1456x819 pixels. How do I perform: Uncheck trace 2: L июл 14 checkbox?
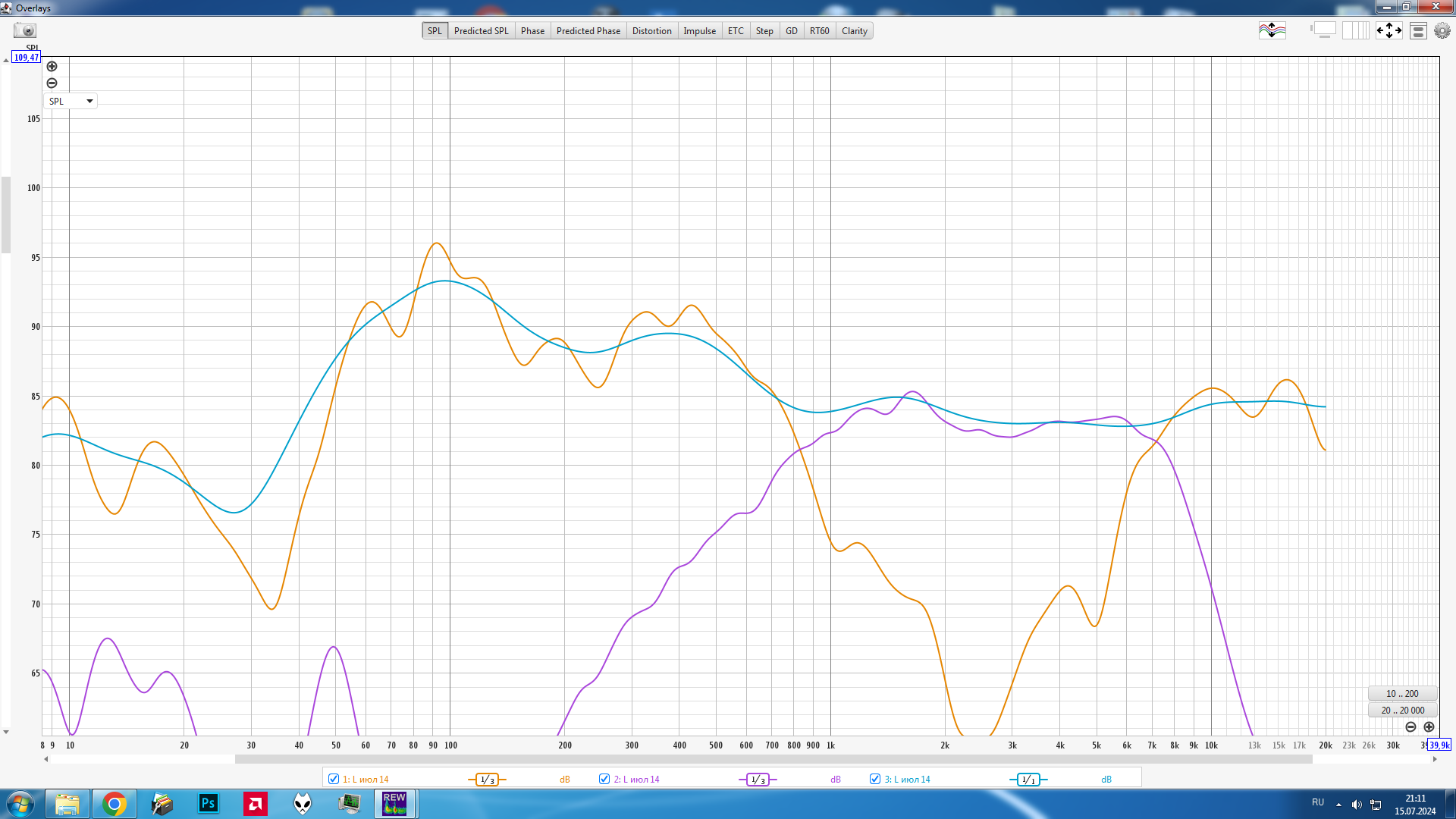604,779
